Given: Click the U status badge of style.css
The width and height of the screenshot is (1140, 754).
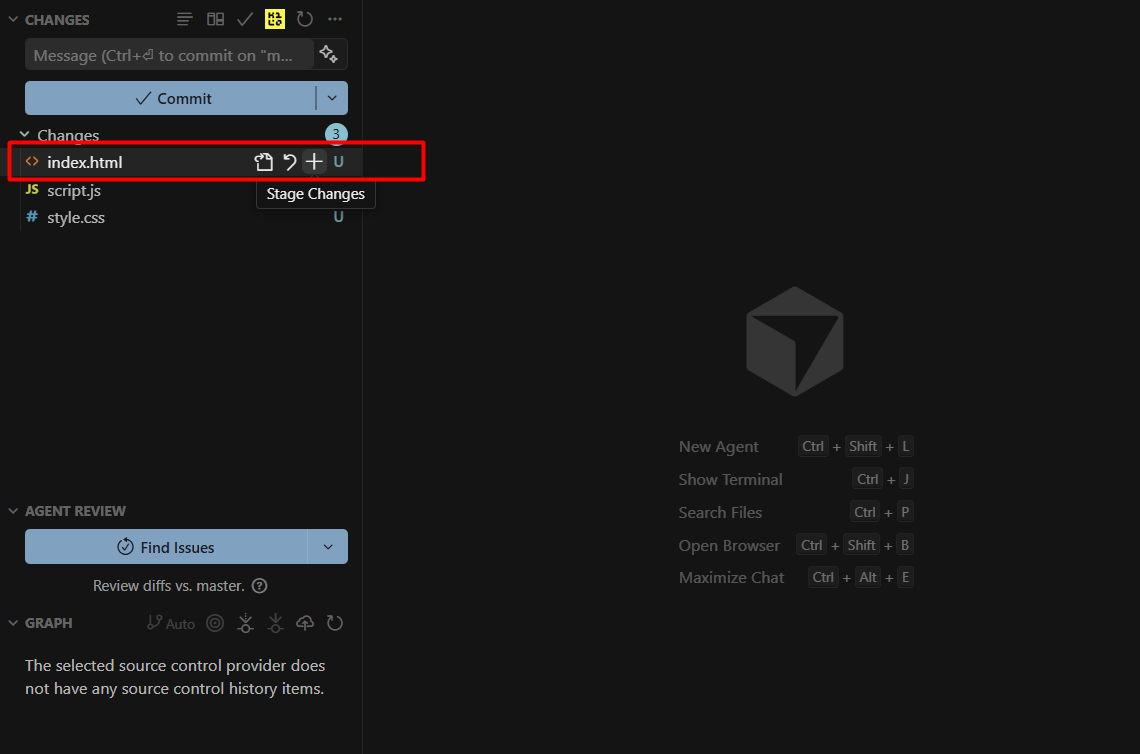Looking at the screenshot, I should [338, 217].
